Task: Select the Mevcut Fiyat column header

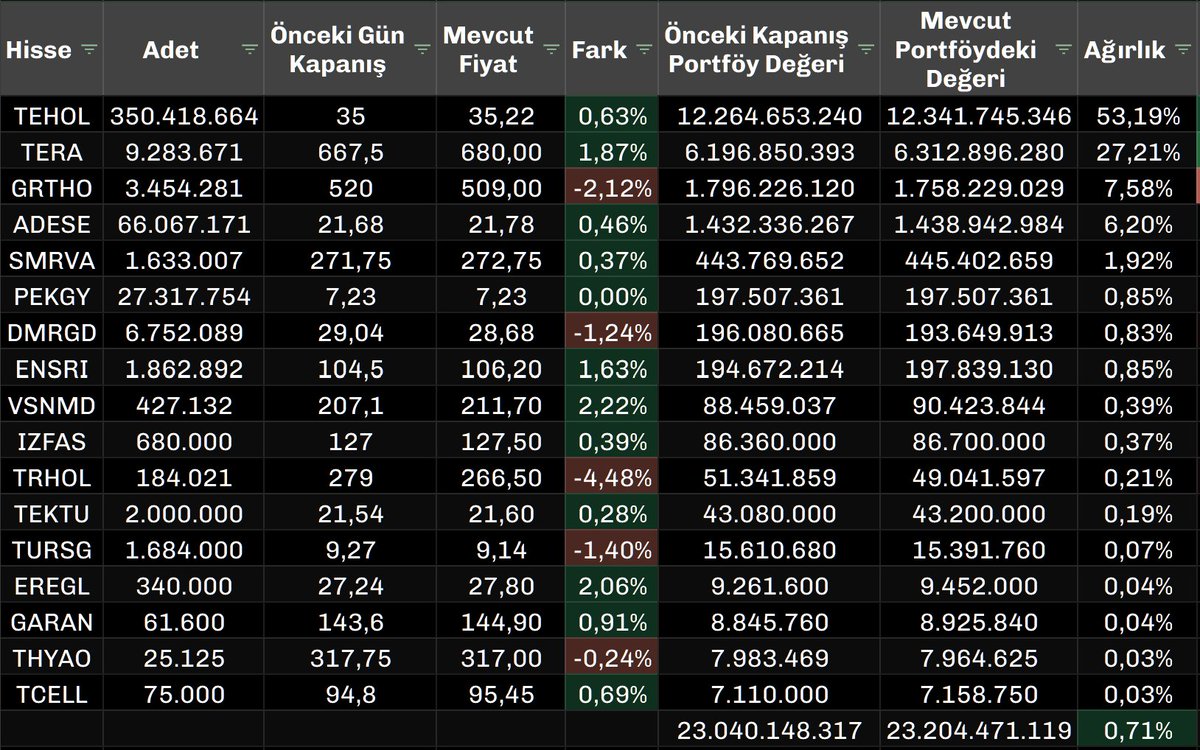Action: point(492,47)
